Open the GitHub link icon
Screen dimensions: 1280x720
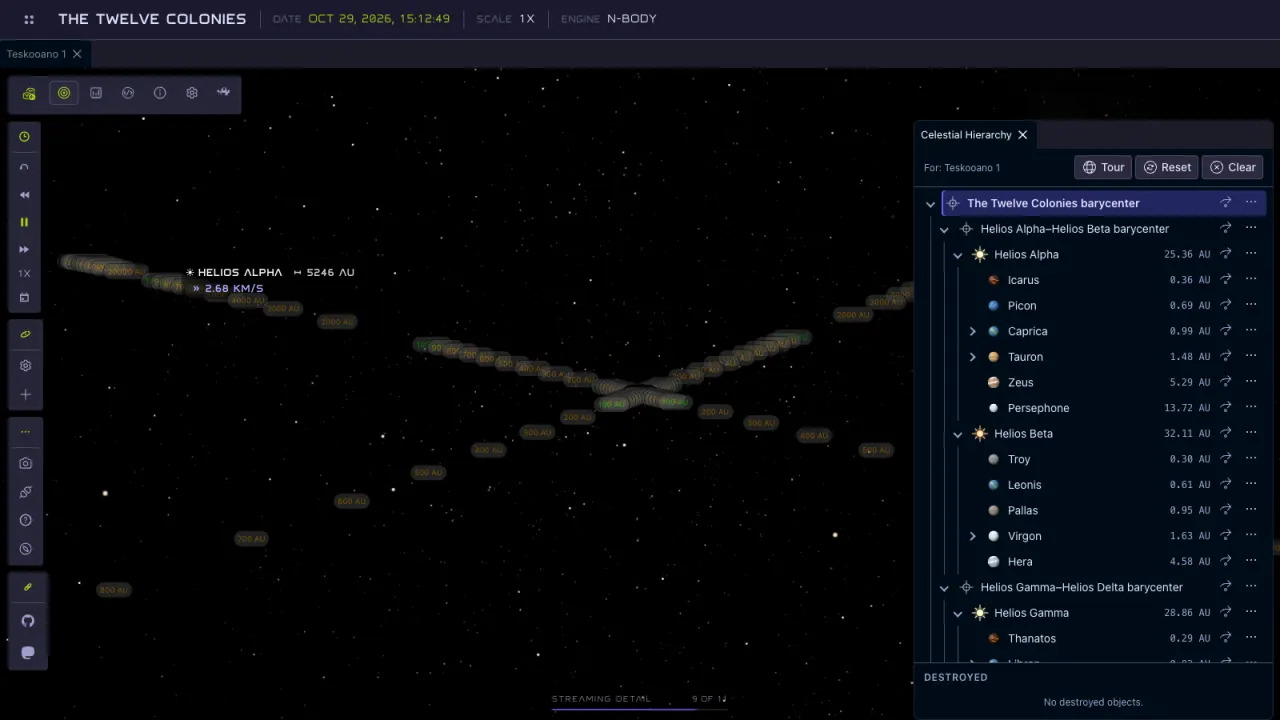click(x=28, y=621)
